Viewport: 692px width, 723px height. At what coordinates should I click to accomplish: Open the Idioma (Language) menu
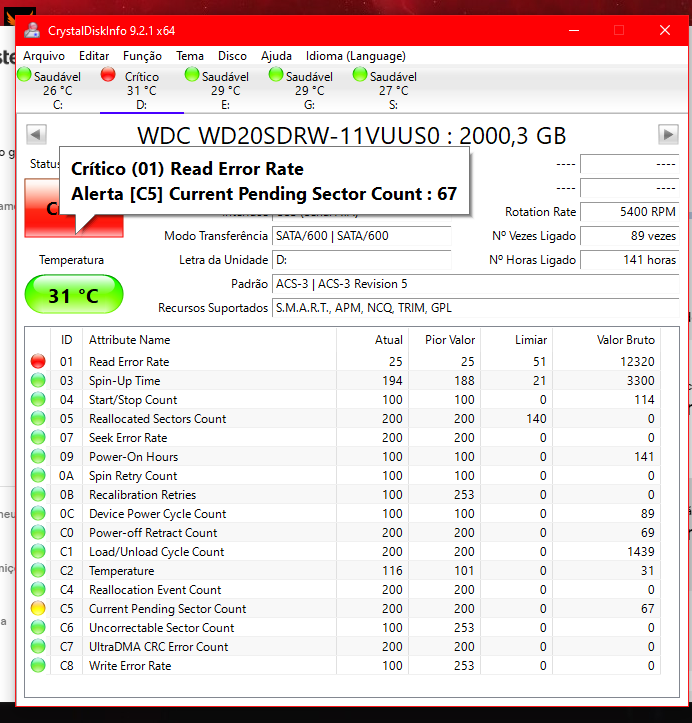point(355,56)
